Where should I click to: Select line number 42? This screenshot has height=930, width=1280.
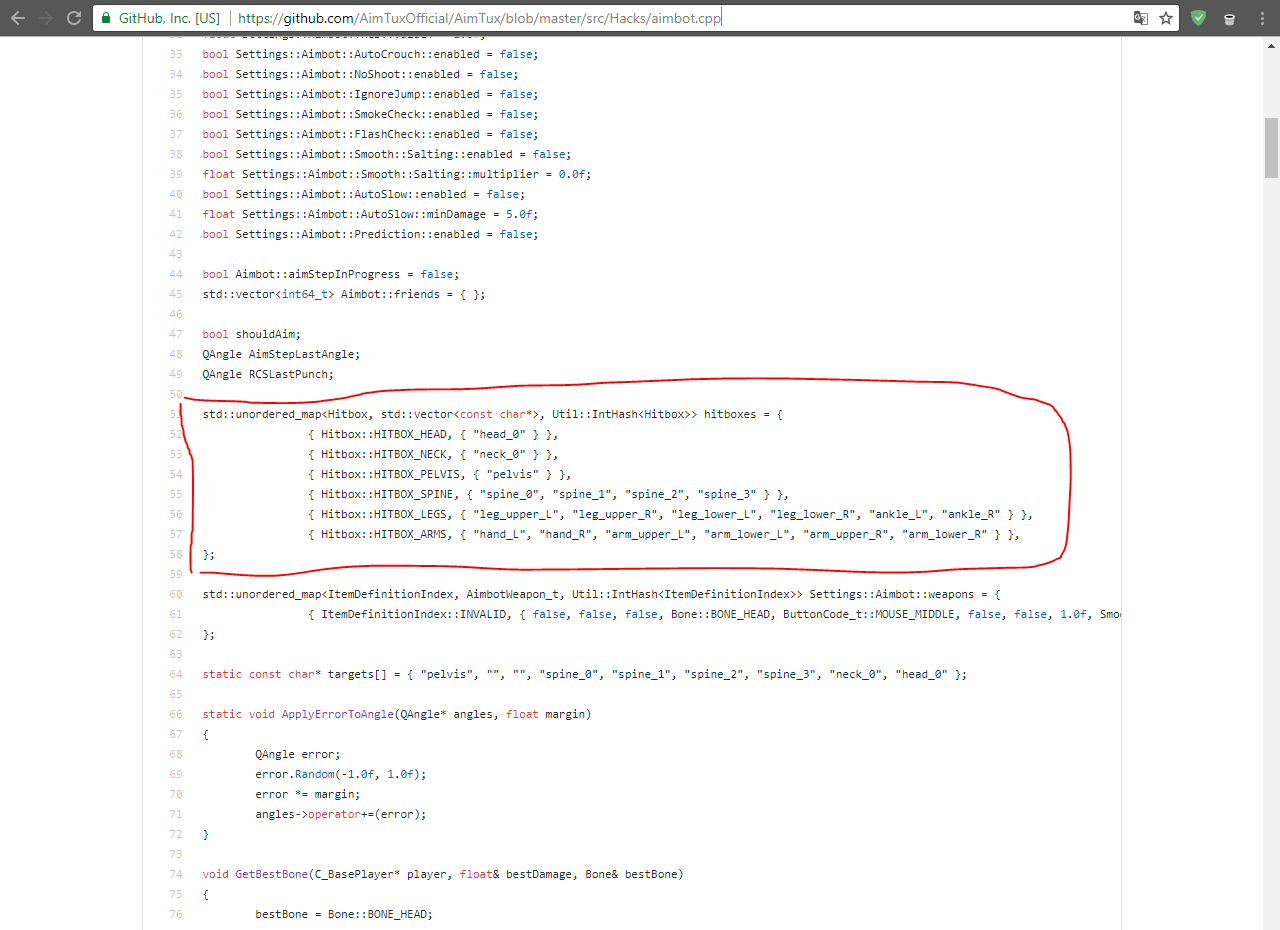pos(176,234)
